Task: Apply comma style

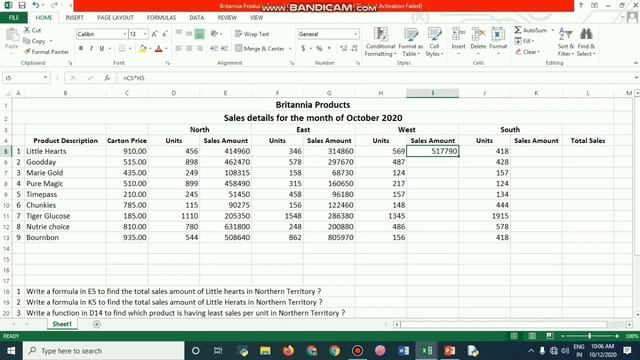Action: pyautogui.click(x=330, y=49)
